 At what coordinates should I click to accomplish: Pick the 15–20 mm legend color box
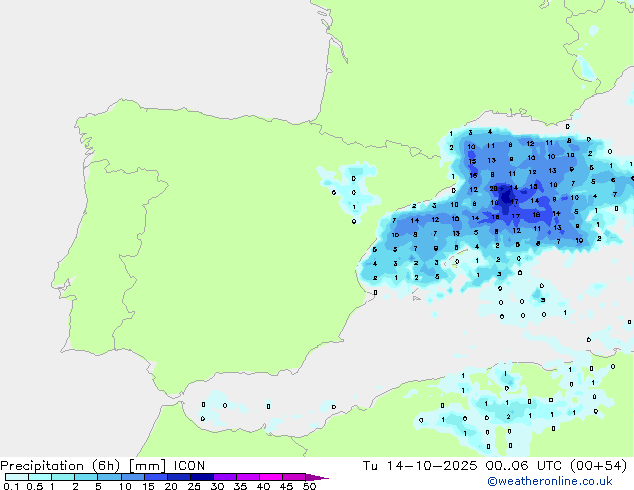coord(155,477)
